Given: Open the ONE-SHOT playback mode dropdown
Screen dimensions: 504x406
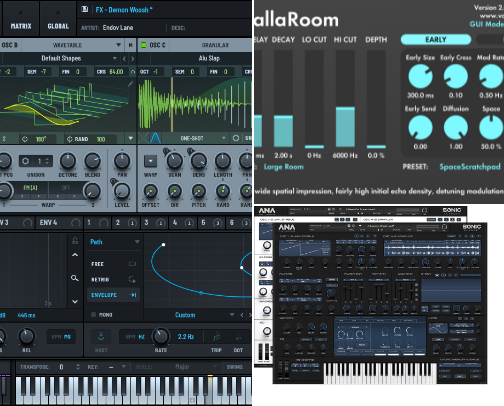Looking at the screenshot, I should click(196, 138).
